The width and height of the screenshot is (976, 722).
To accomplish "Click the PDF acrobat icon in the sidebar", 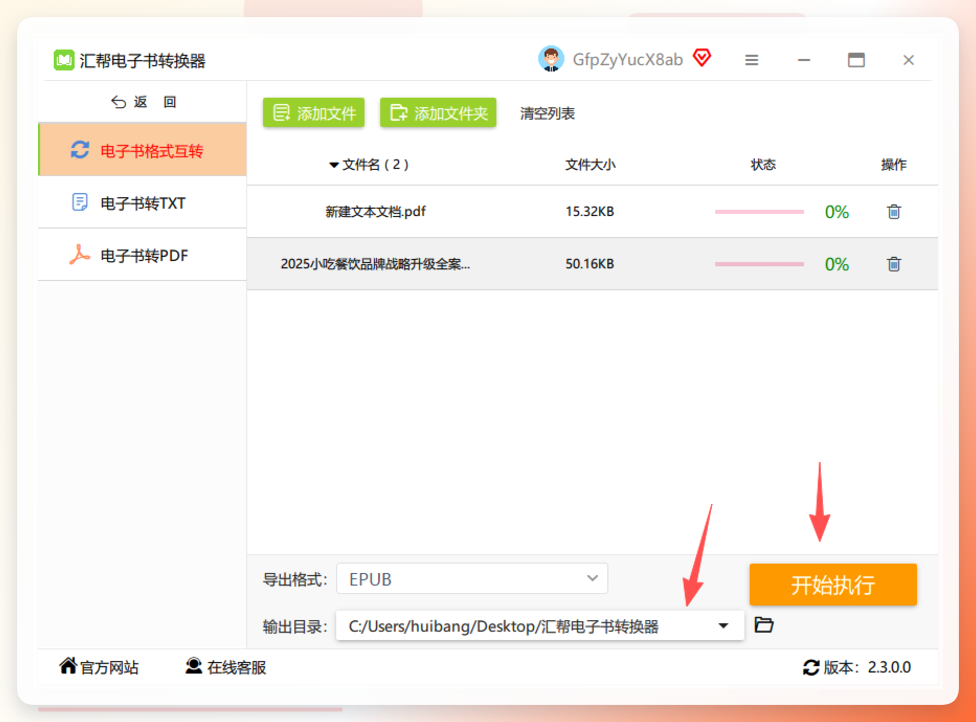I will [x=79, y=255].
